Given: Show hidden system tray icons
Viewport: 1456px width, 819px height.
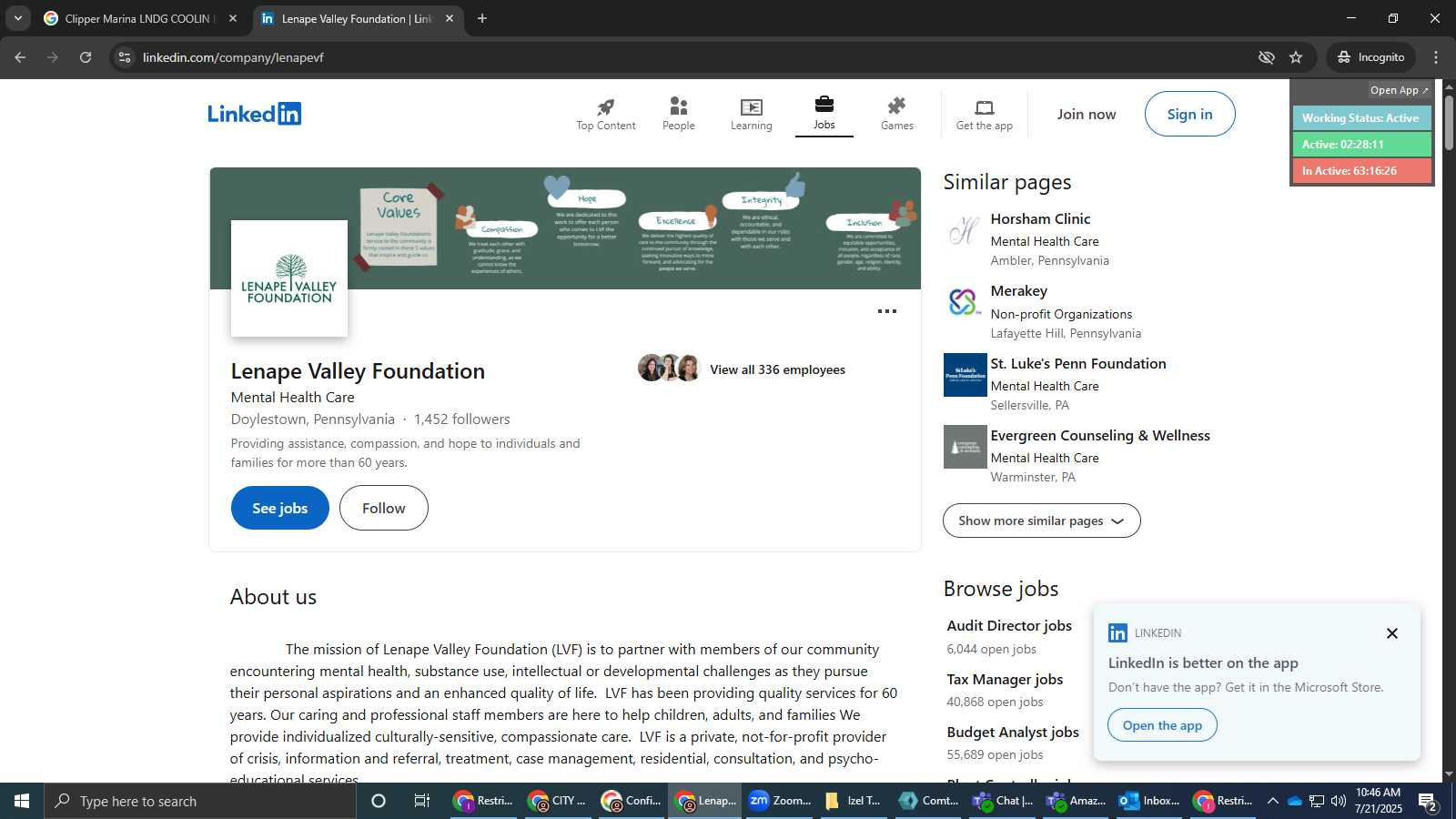Looking at the screenshot, I should [1272, 801].
